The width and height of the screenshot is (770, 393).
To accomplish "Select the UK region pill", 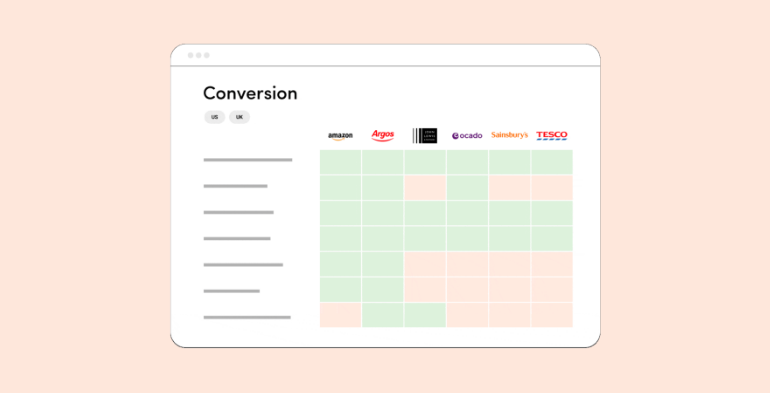I will (239, 117).
